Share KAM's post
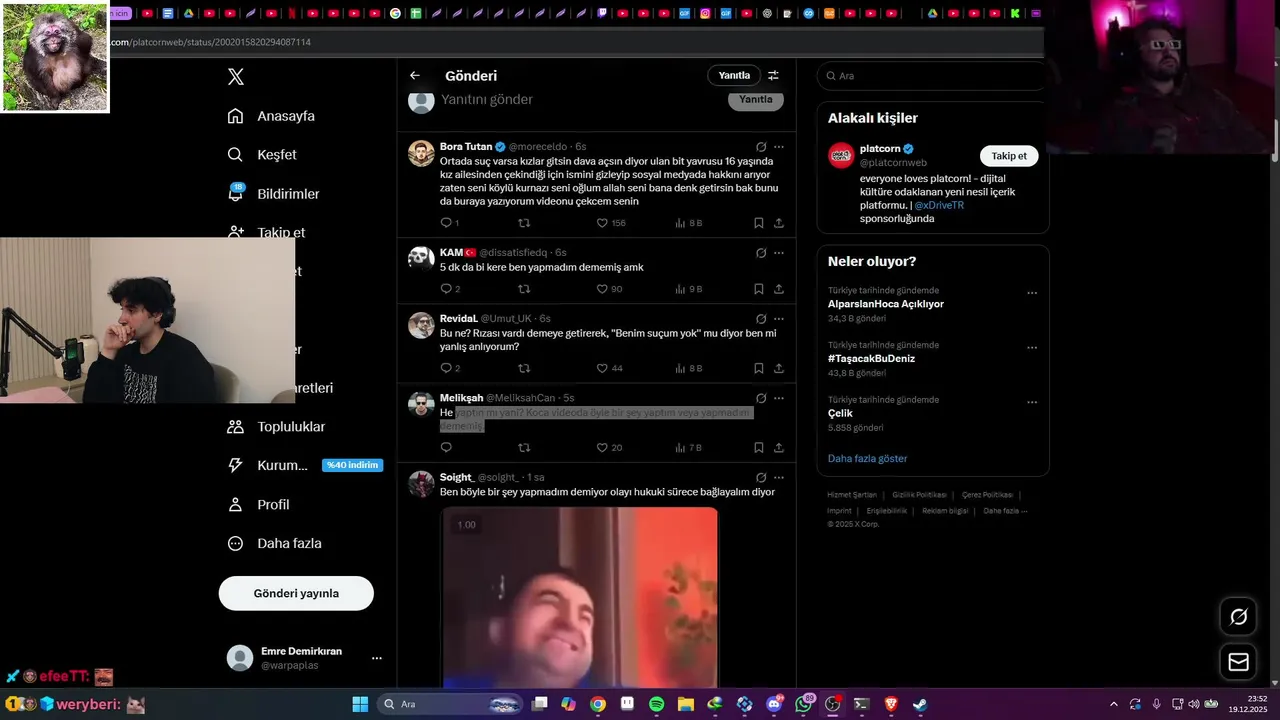The image size is (1280, 720). point(779,289)
